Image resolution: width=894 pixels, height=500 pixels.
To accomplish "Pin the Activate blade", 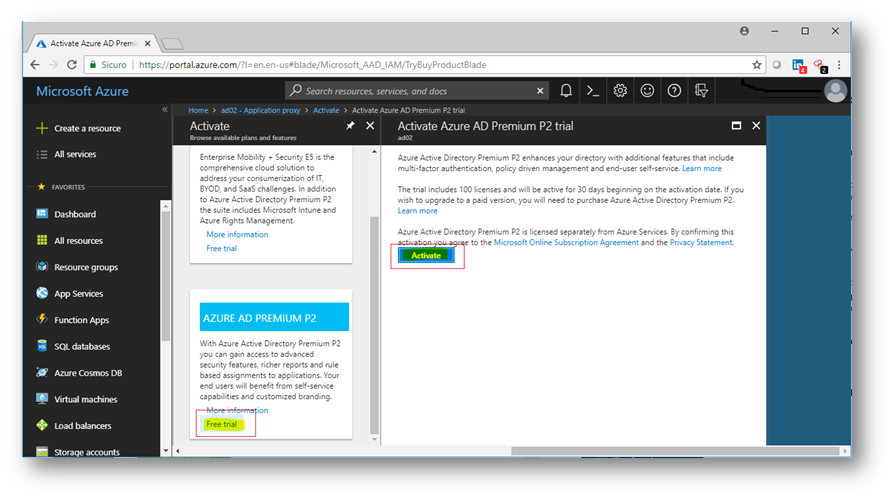I will 350,126.
